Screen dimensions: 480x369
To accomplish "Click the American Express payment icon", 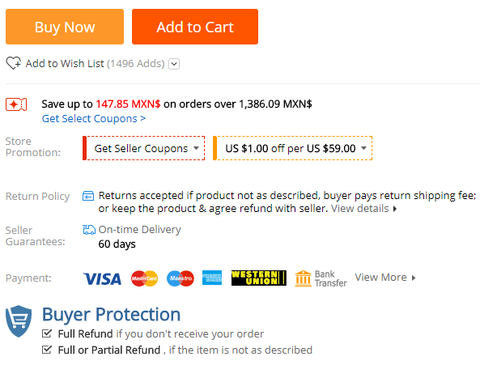I will point(212,278).
